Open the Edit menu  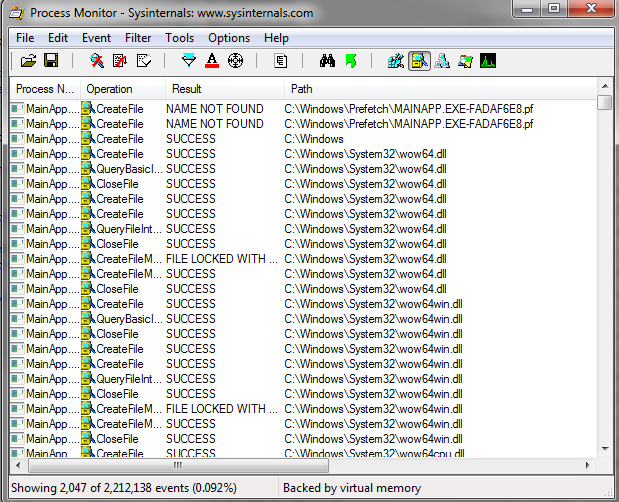click(58, 38)
